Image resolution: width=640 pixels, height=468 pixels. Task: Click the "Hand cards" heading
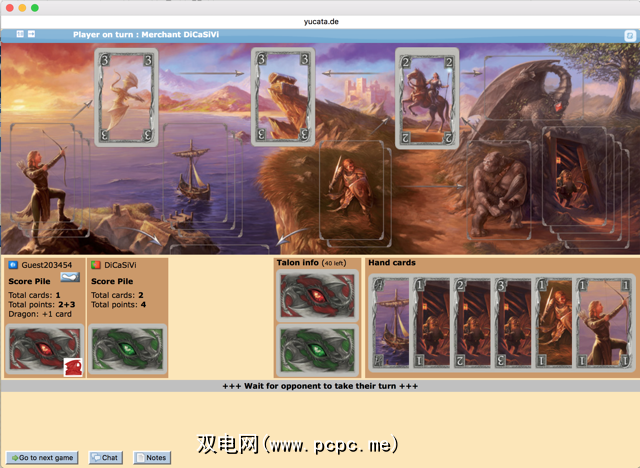392,263
